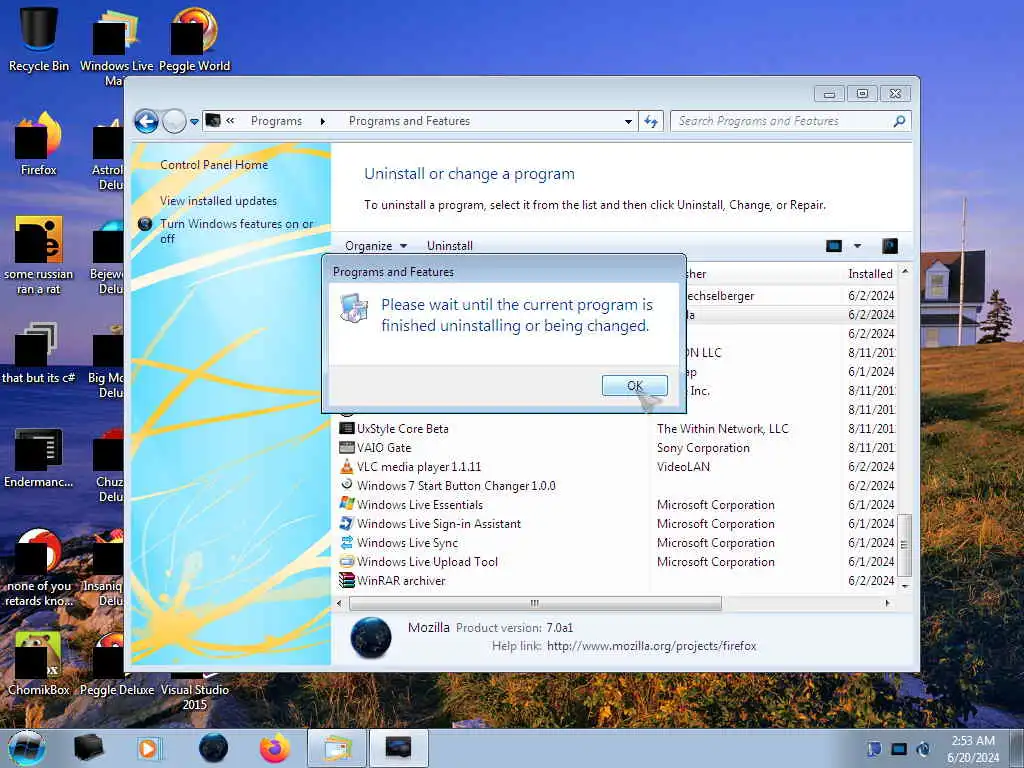Select Windows Live Sync entry
This screenshot has height=768, width=1024.
pyautogui.click(x=408, y=542)
